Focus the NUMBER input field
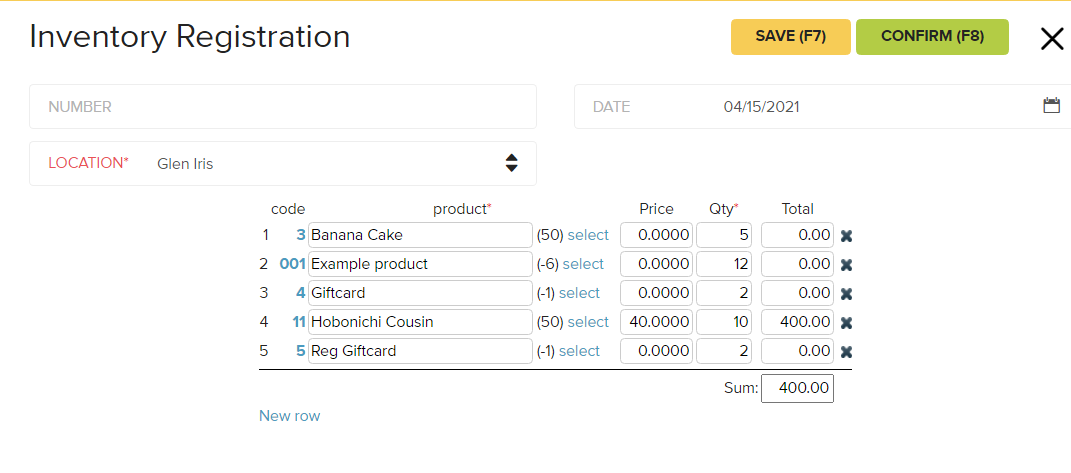 (283, 107)
